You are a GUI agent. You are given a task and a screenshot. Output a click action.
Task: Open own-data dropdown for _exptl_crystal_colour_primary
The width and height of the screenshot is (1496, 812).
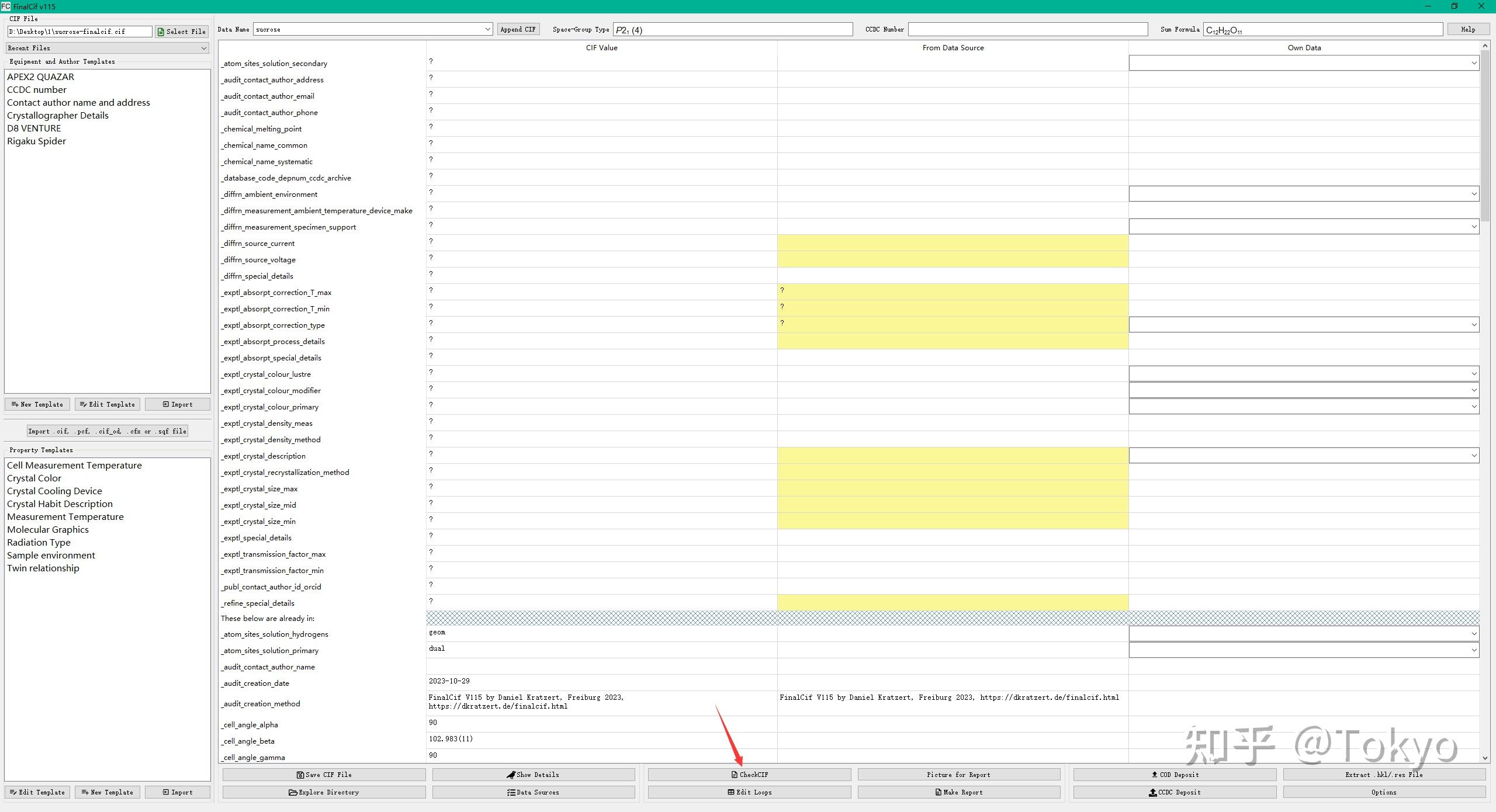(1473, 407)
